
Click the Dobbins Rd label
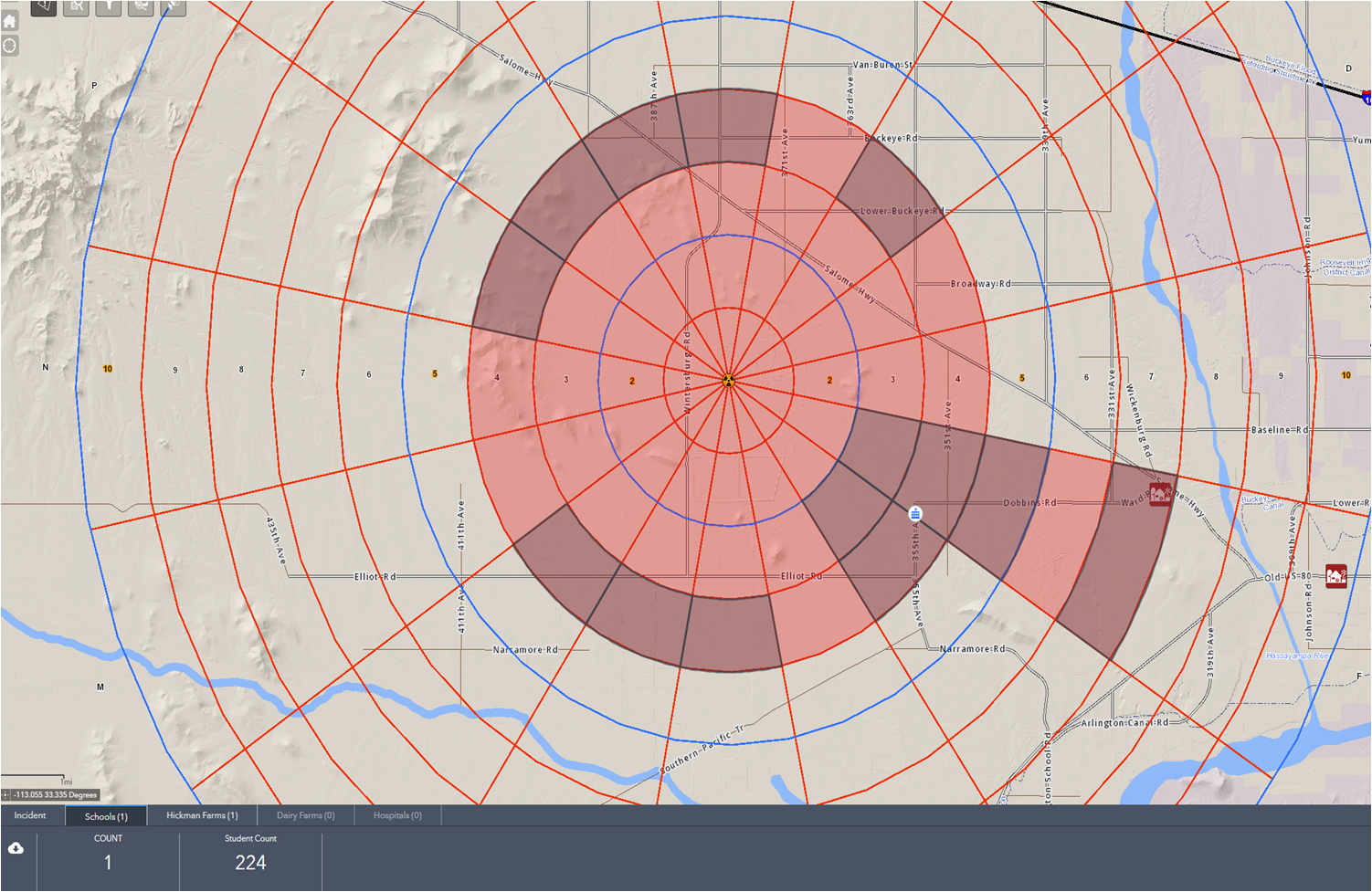pos(1030,502)
